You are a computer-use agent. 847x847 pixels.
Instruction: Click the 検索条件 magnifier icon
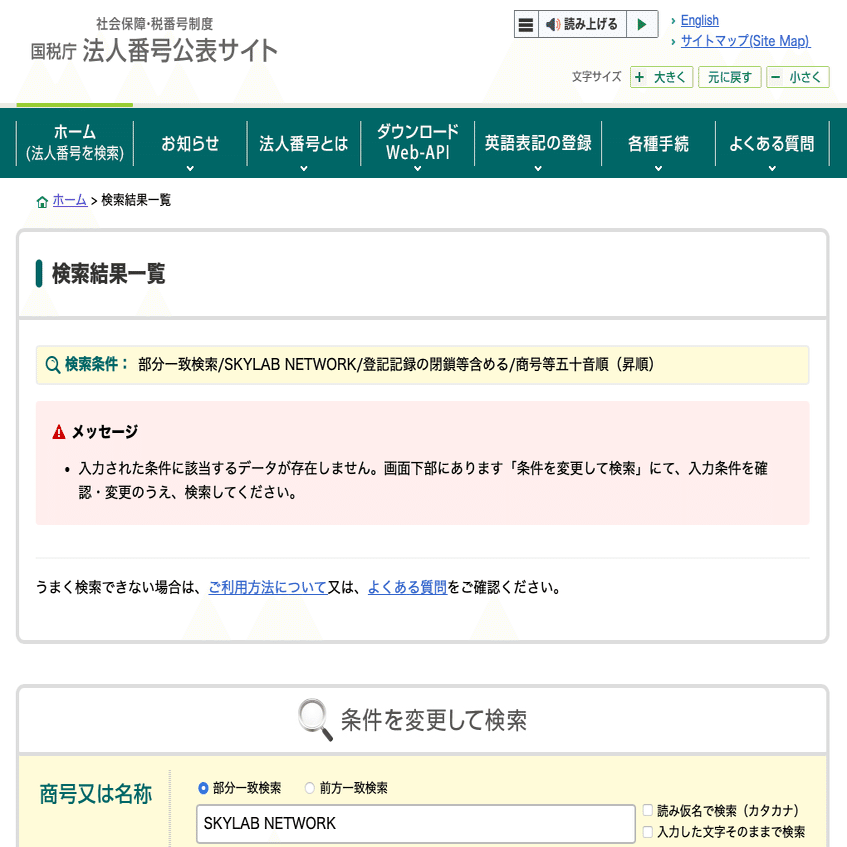point(52,365)
